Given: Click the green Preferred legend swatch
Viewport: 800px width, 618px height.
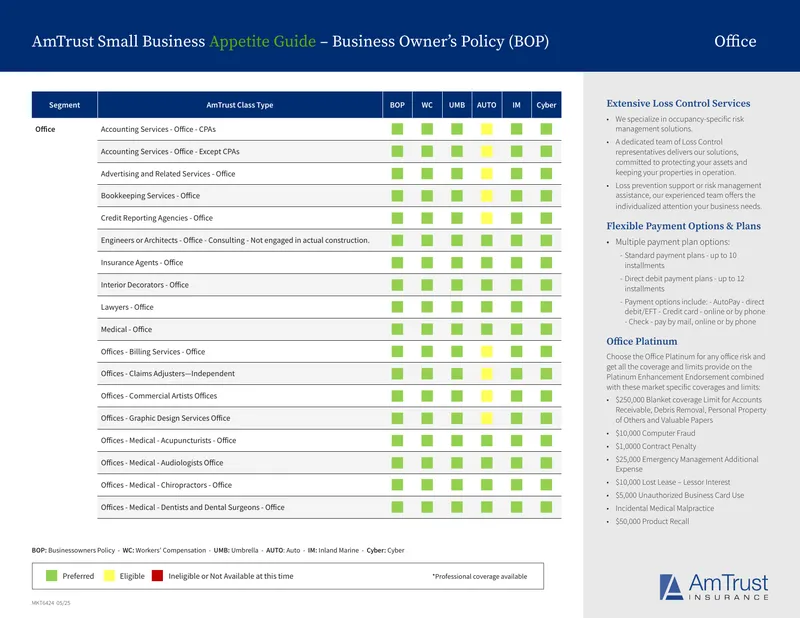Looking at the screenshot, I should (52, 576).
